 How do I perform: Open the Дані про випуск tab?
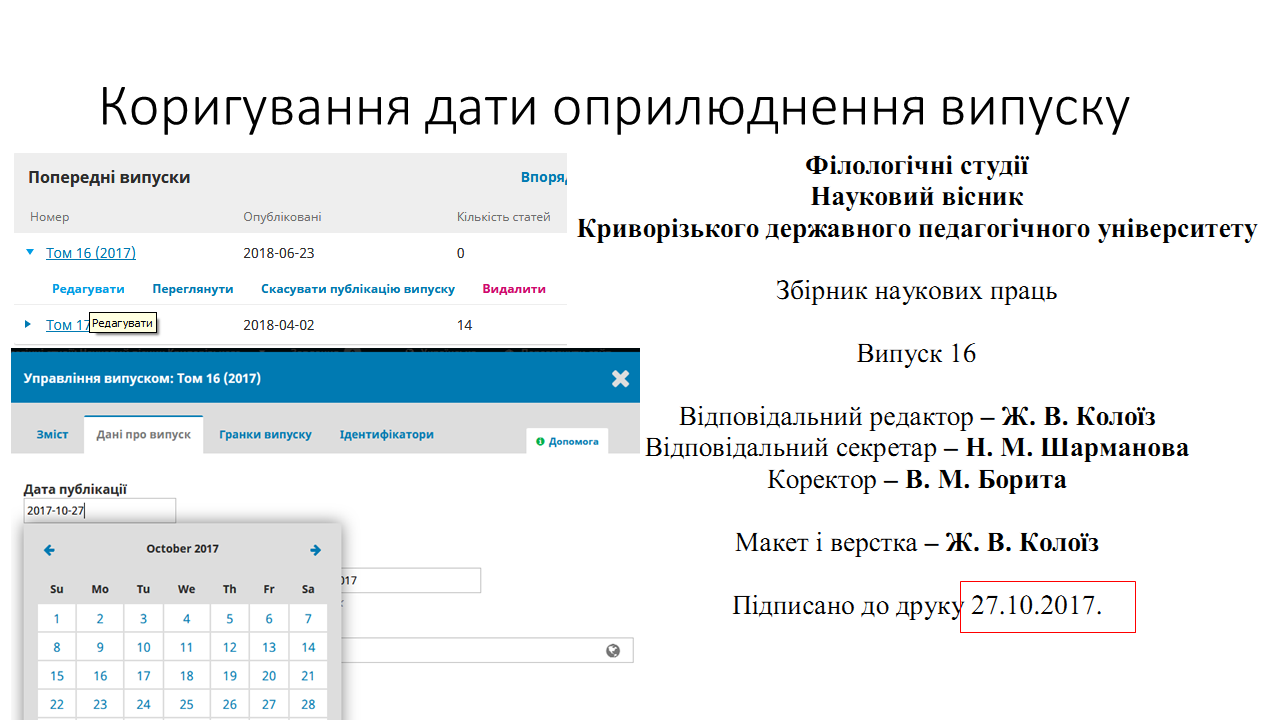pos(143,435)
